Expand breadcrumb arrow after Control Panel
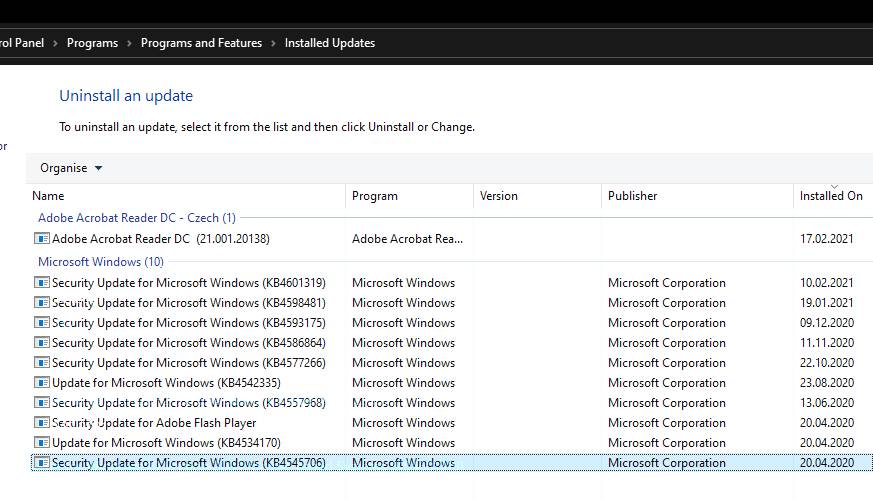 coord(55,43)
